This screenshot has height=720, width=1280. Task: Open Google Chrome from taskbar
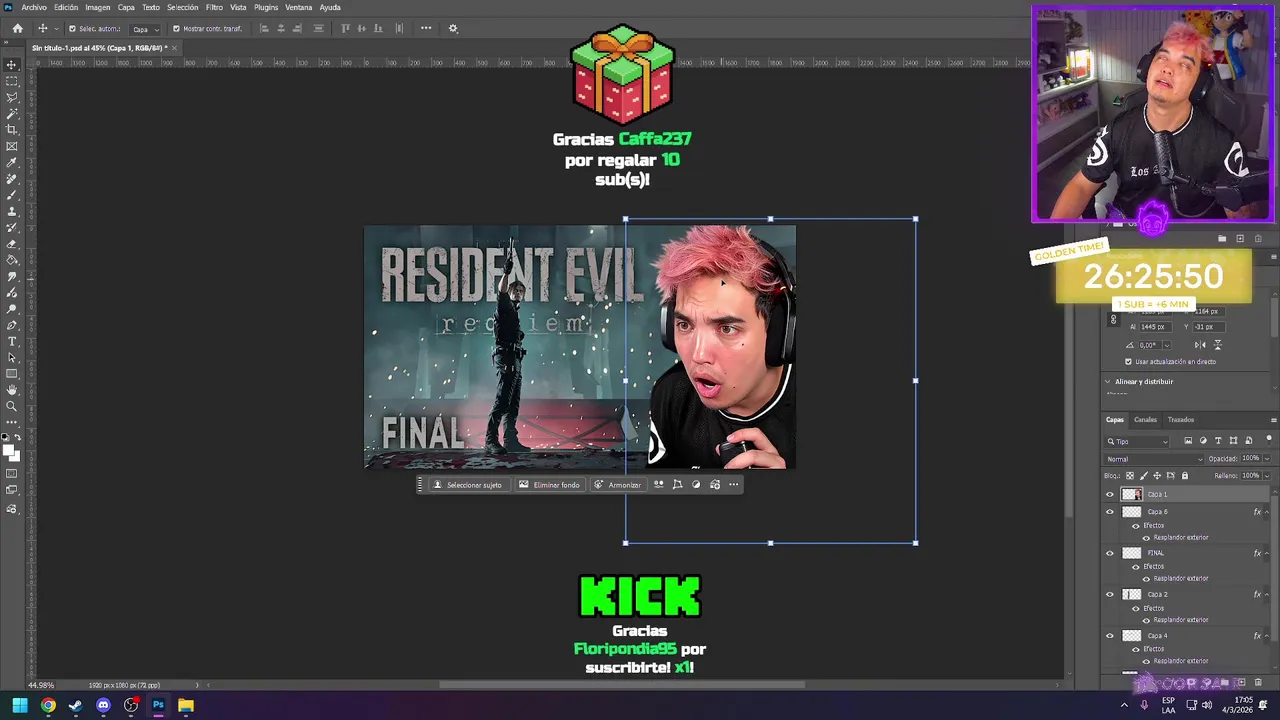pyautogui.click(x=48, y=705)
